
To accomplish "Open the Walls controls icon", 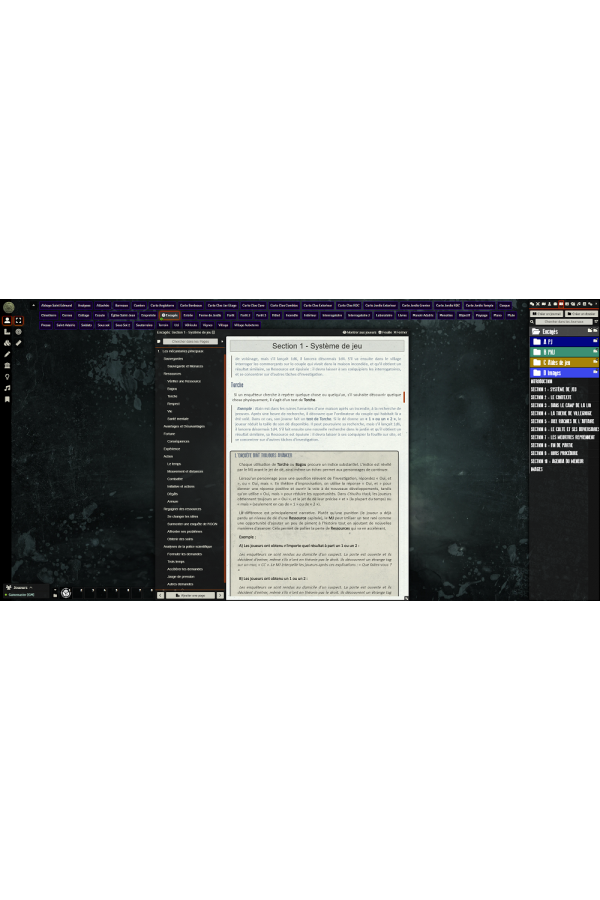I will 7,365.
